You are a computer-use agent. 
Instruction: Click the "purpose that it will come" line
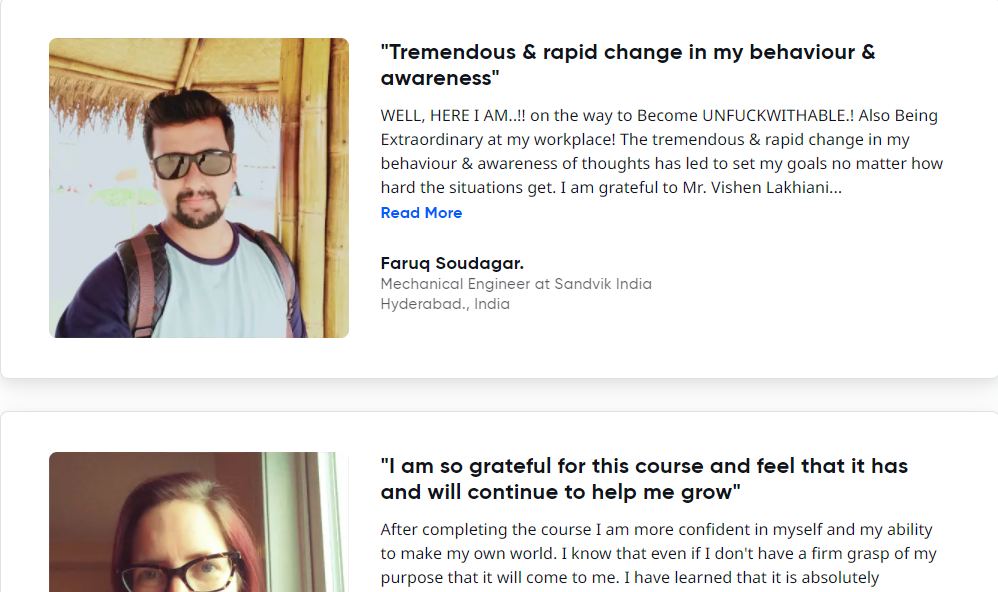(x=500, y=578)
